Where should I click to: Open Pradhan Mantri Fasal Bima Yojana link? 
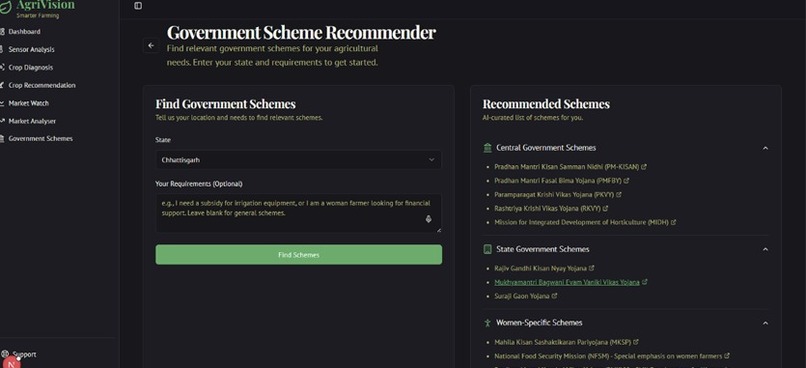coord(558,180)
